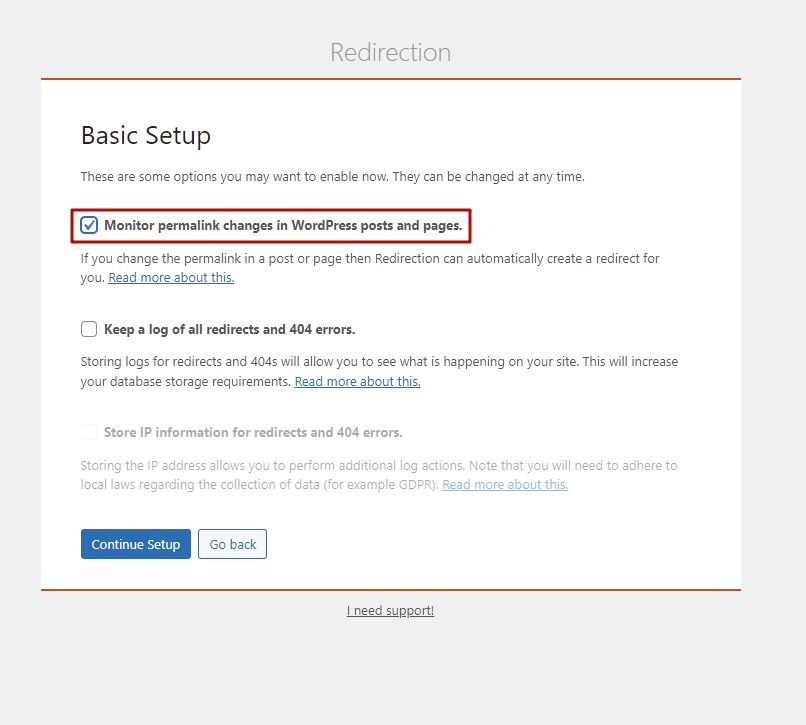Return to the previous setup step
The width and height of the screenshot is (806, 725).
[x=232, y=544]
